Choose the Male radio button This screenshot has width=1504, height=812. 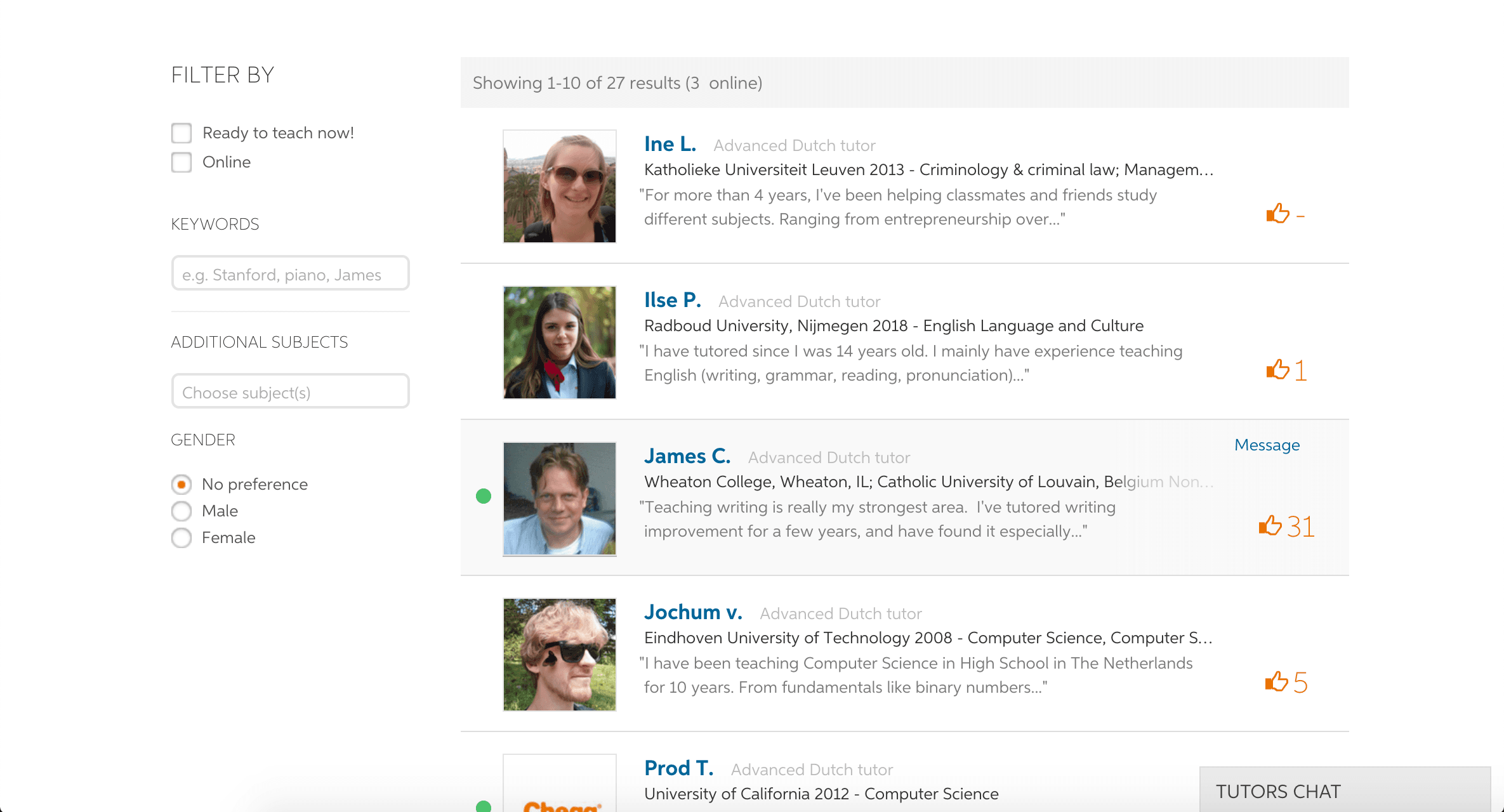click(181, 511)
